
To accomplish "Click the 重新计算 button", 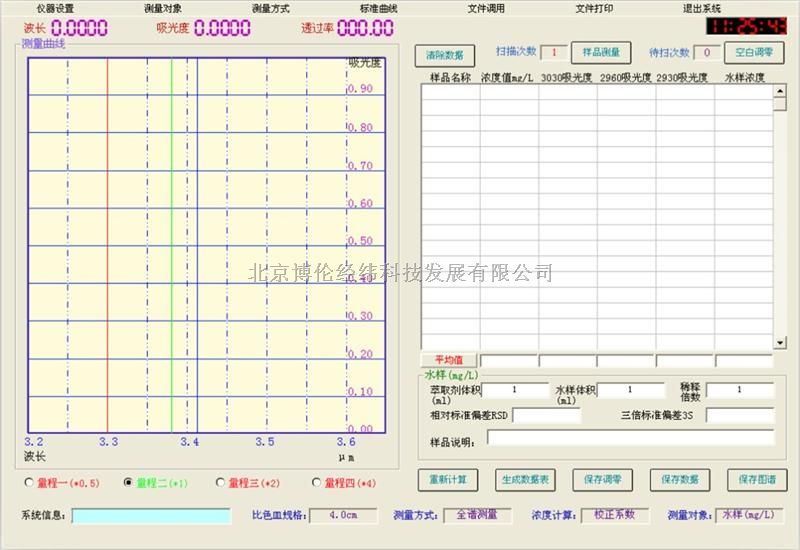I will pos(448,480).
